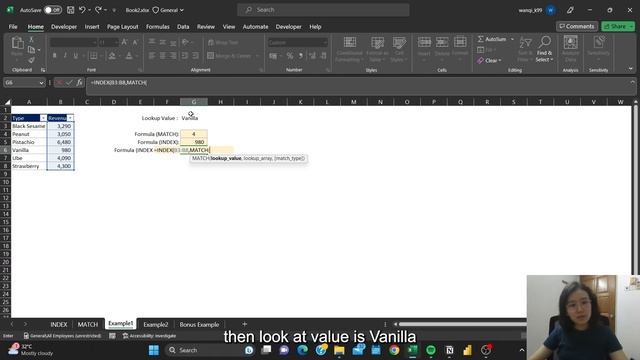Click the Decrease Font Size icon
Viewport: 640px width, 360px height.
click(x=135, y=42)
